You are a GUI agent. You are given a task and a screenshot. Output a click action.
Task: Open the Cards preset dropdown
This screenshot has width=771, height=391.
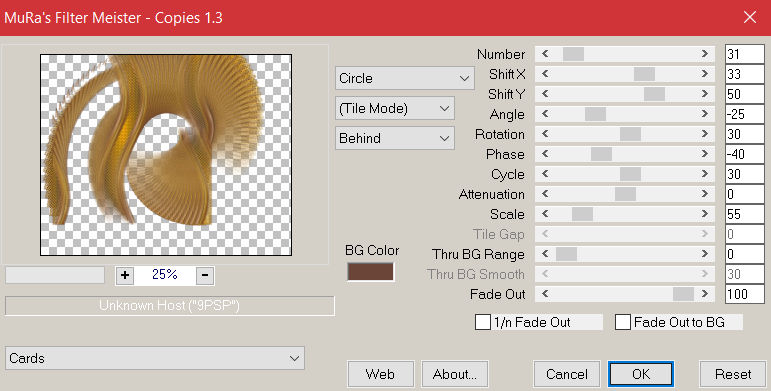pyautogui.click(x=155, y=358)
